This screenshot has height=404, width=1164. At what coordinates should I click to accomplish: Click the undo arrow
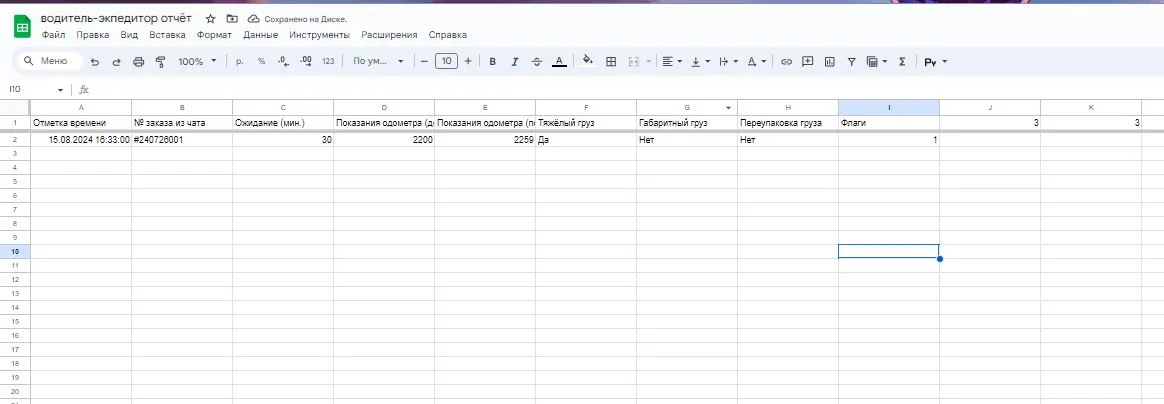point(95,62)
